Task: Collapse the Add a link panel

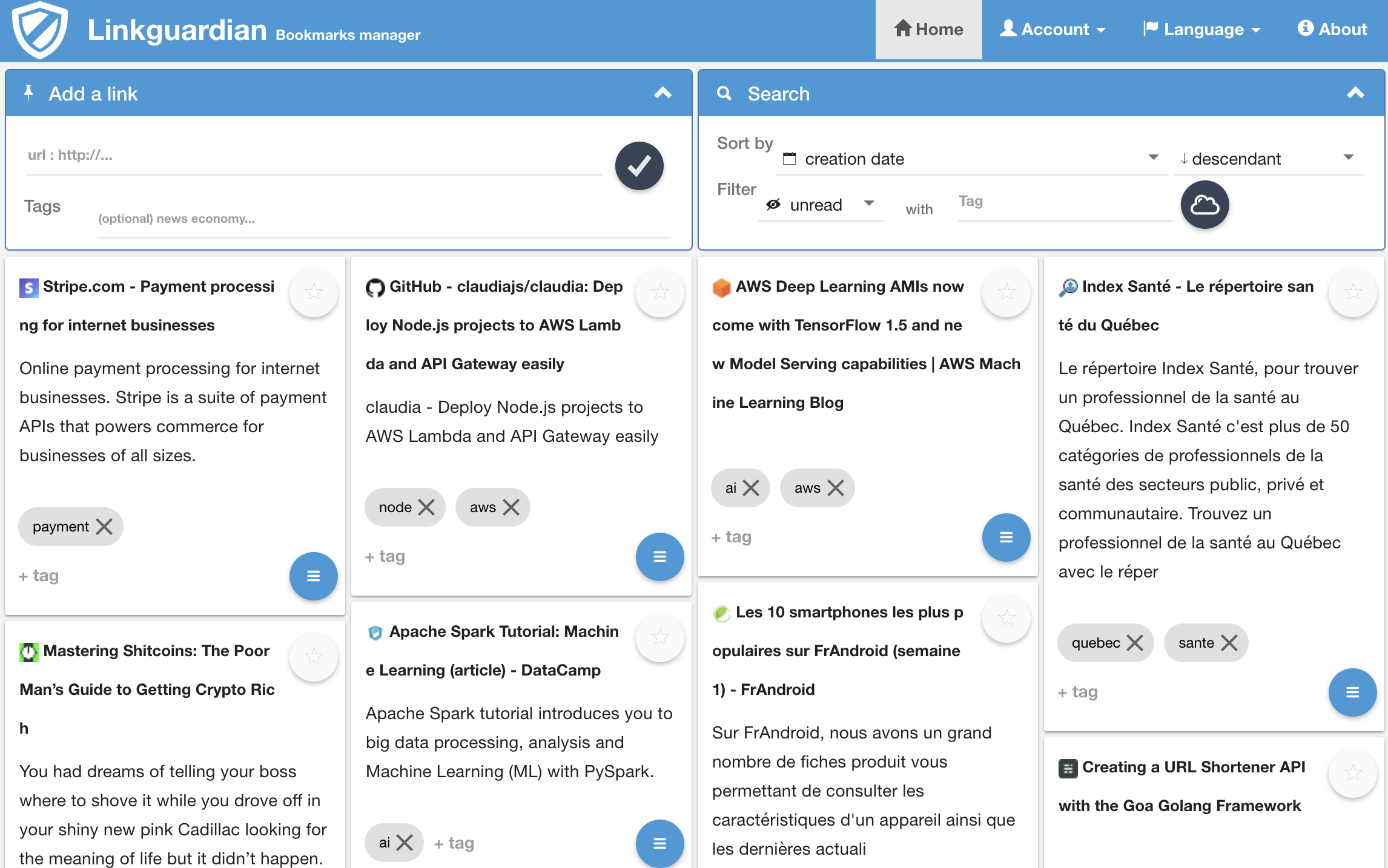Action: click(x=663, y=93)
